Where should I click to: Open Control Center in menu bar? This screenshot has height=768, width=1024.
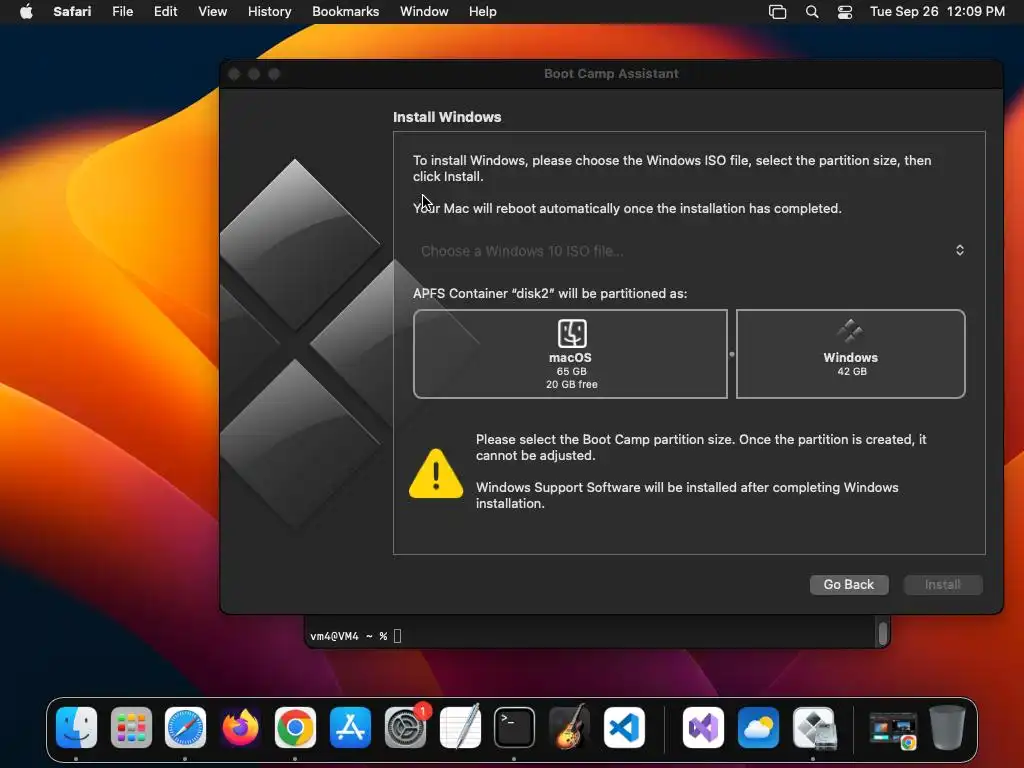point(845,12)
